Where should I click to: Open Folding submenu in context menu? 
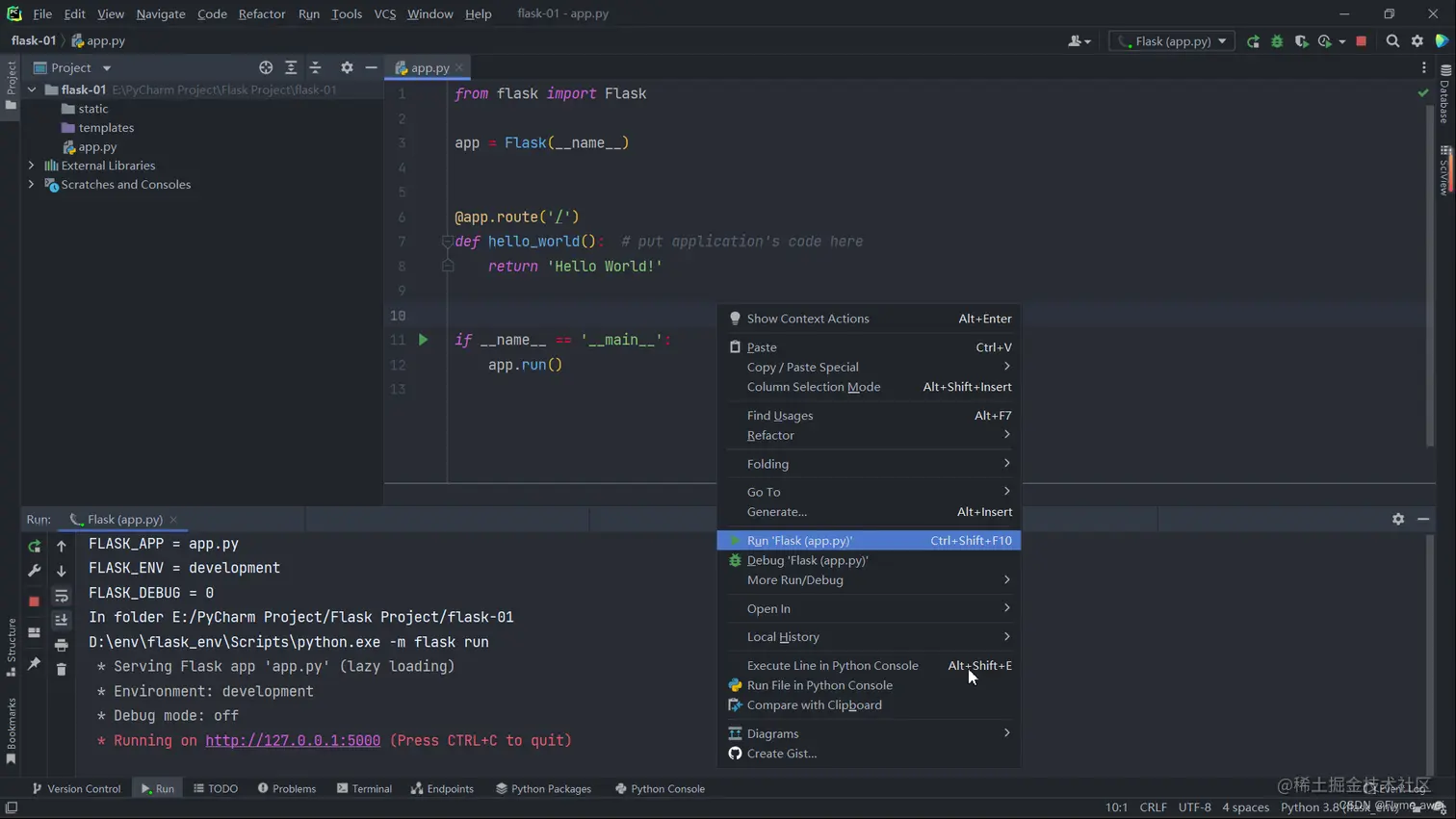point(869,464)
